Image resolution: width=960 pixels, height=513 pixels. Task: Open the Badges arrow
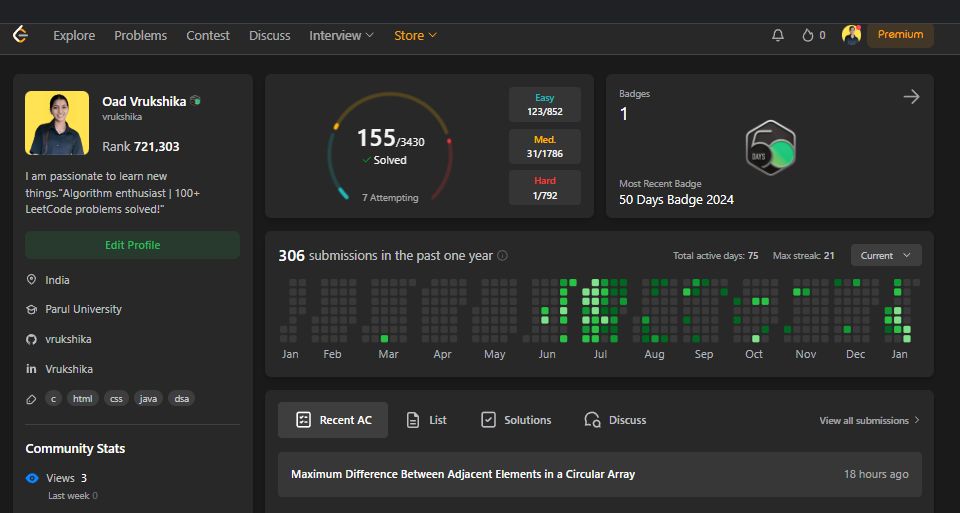point(911,96)
